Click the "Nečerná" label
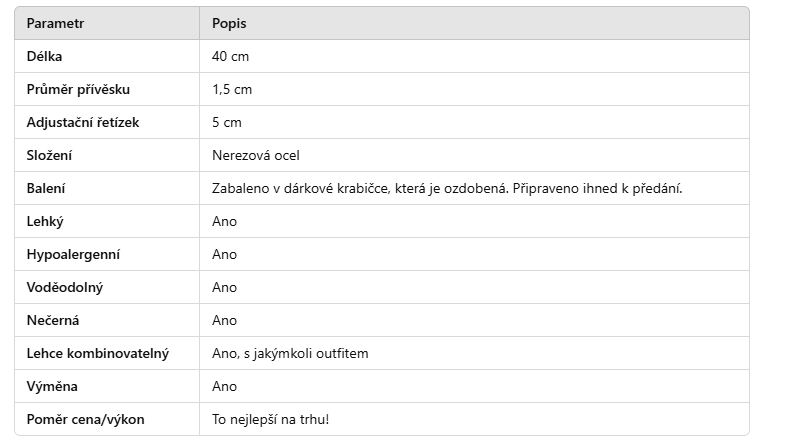This screenshot has height=441, width=798. point(53,320)
